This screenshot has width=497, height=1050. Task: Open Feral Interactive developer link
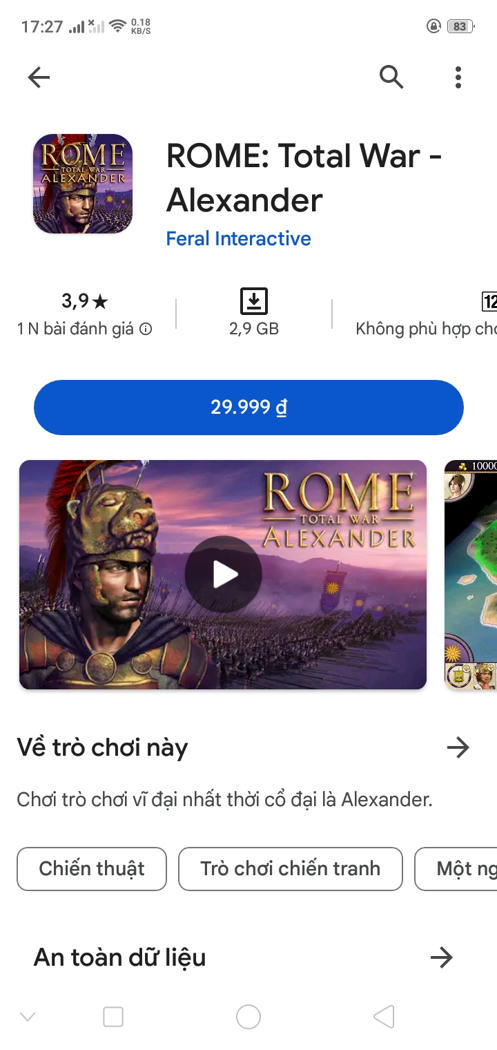238,238
